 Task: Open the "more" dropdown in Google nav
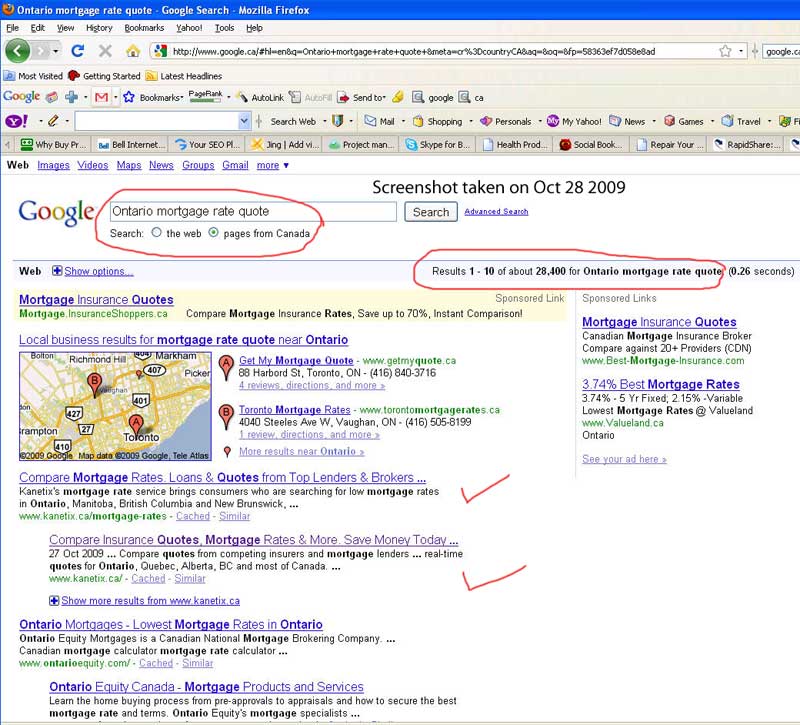pos(272,165)
